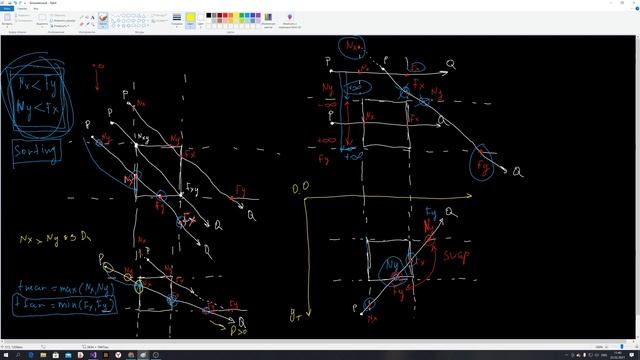640x360 pixels.
Task: Open Customize Quick Access Toolbar dropdown
Action: (x=25, y=3)
